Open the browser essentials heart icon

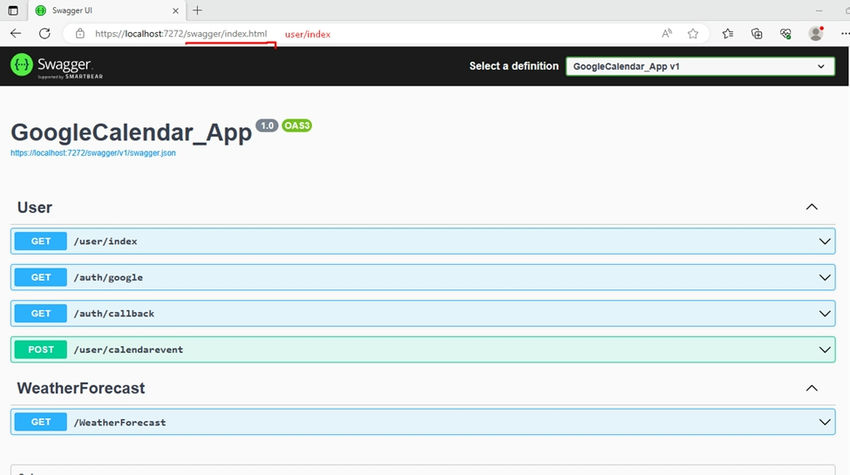[785, 34]
